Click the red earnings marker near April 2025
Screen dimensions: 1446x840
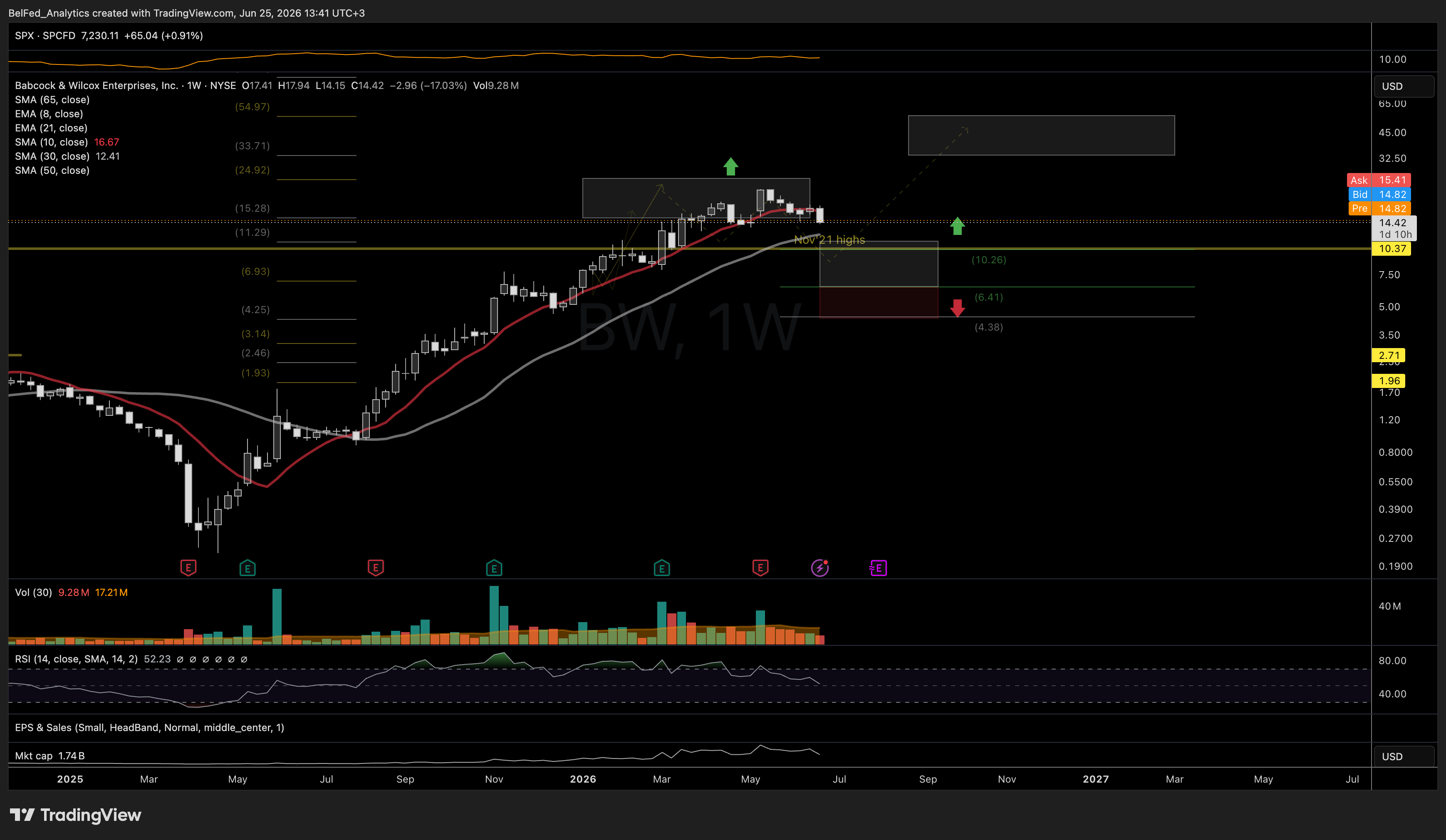(x=188, y=568)
